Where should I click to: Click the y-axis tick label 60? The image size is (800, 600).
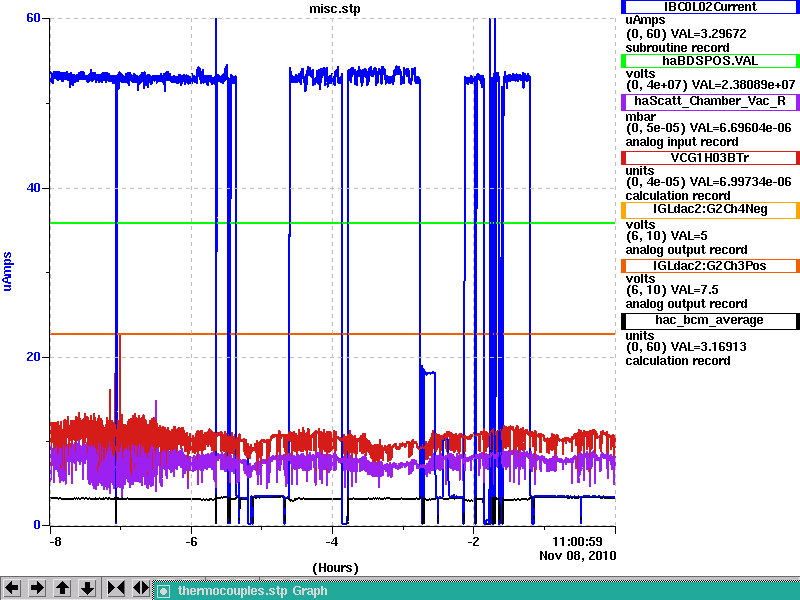coord(33,18)
